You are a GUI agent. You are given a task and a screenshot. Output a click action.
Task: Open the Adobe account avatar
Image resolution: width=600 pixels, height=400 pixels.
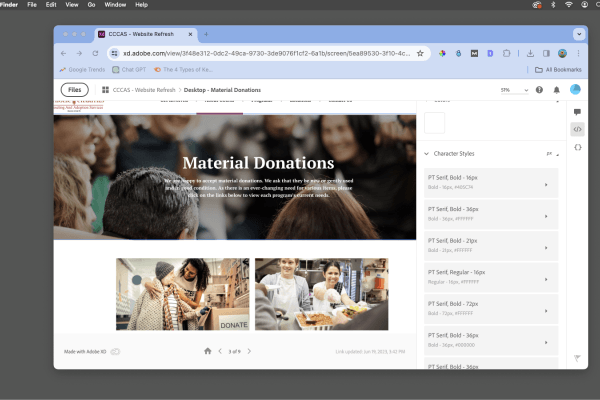[x=575, y=89]
